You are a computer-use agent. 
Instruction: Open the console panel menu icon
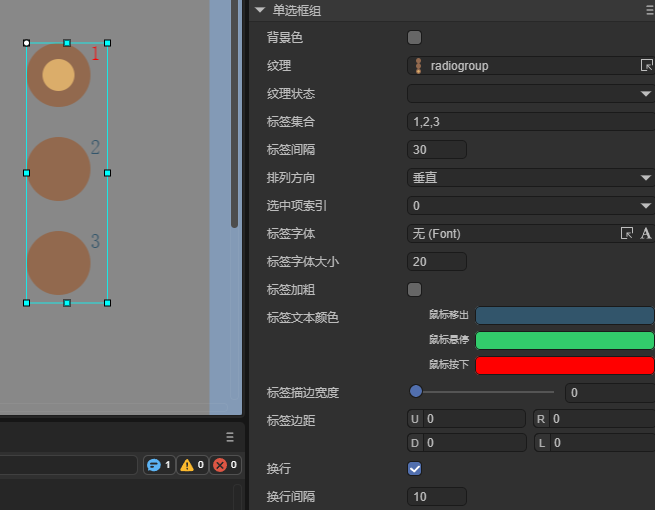tap(229, 437)
